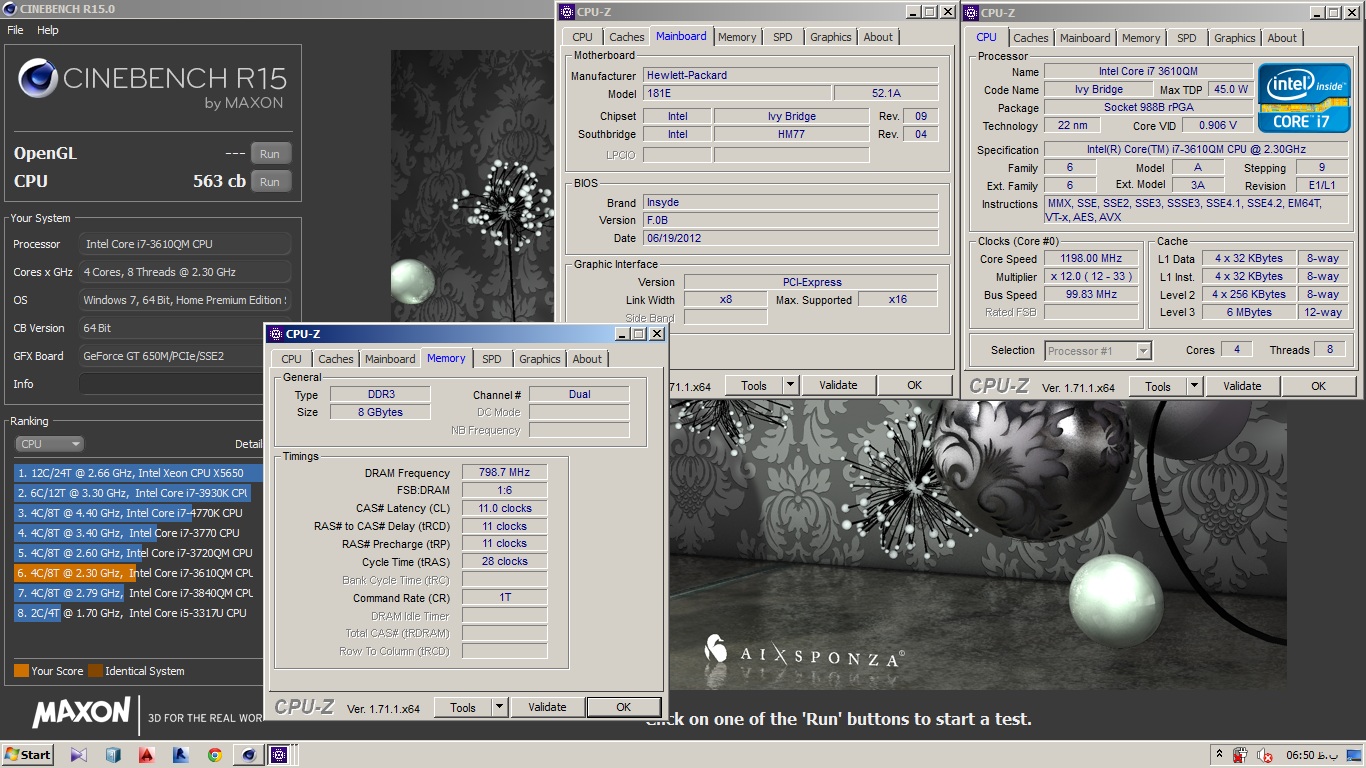Viewport: 1366px width, 768px height.
Task: Click Validate in Memory window
Action: coord(547,707)
